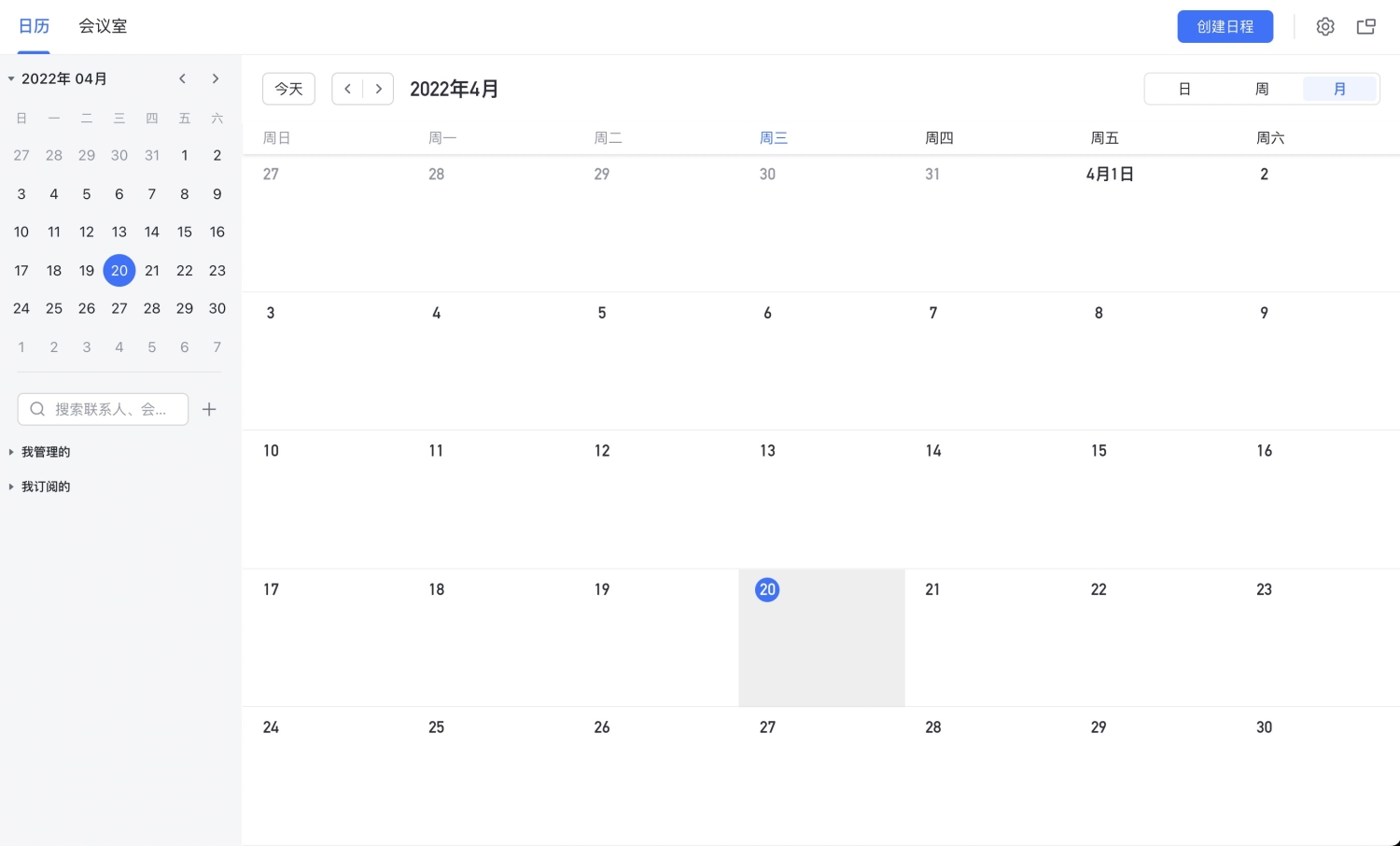Click day 24 cell in month grid
Viewport: 1400px width, 846px height.
[325, 776]
